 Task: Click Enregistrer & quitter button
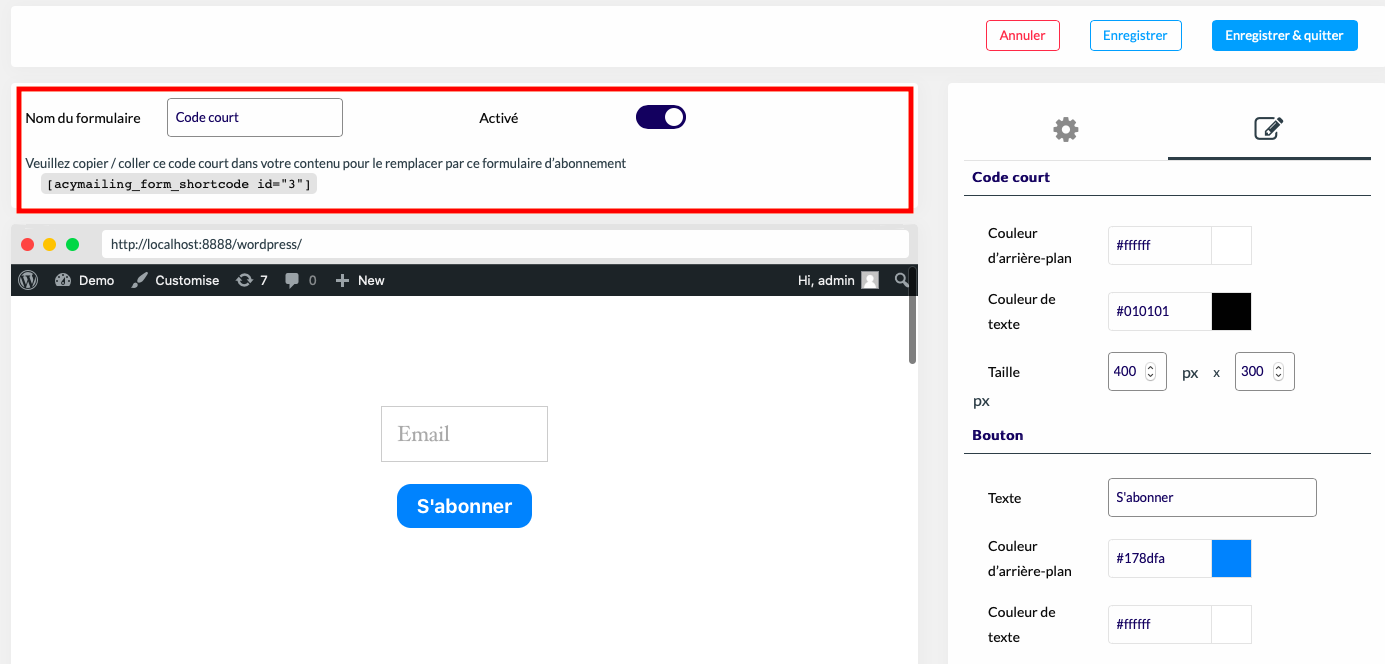click(1284, 35)
